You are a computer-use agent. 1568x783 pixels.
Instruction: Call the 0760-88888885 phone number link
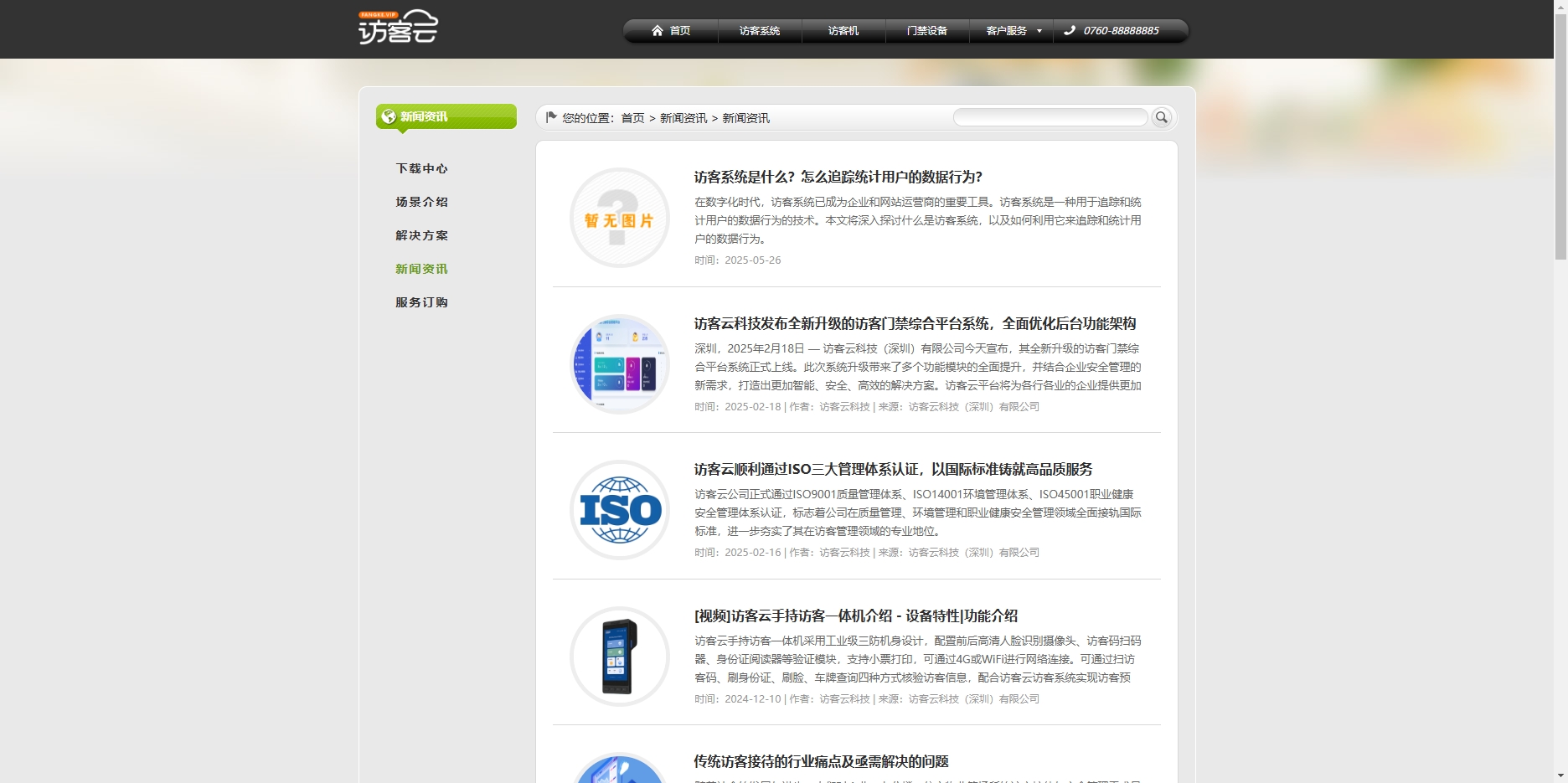1121,31
